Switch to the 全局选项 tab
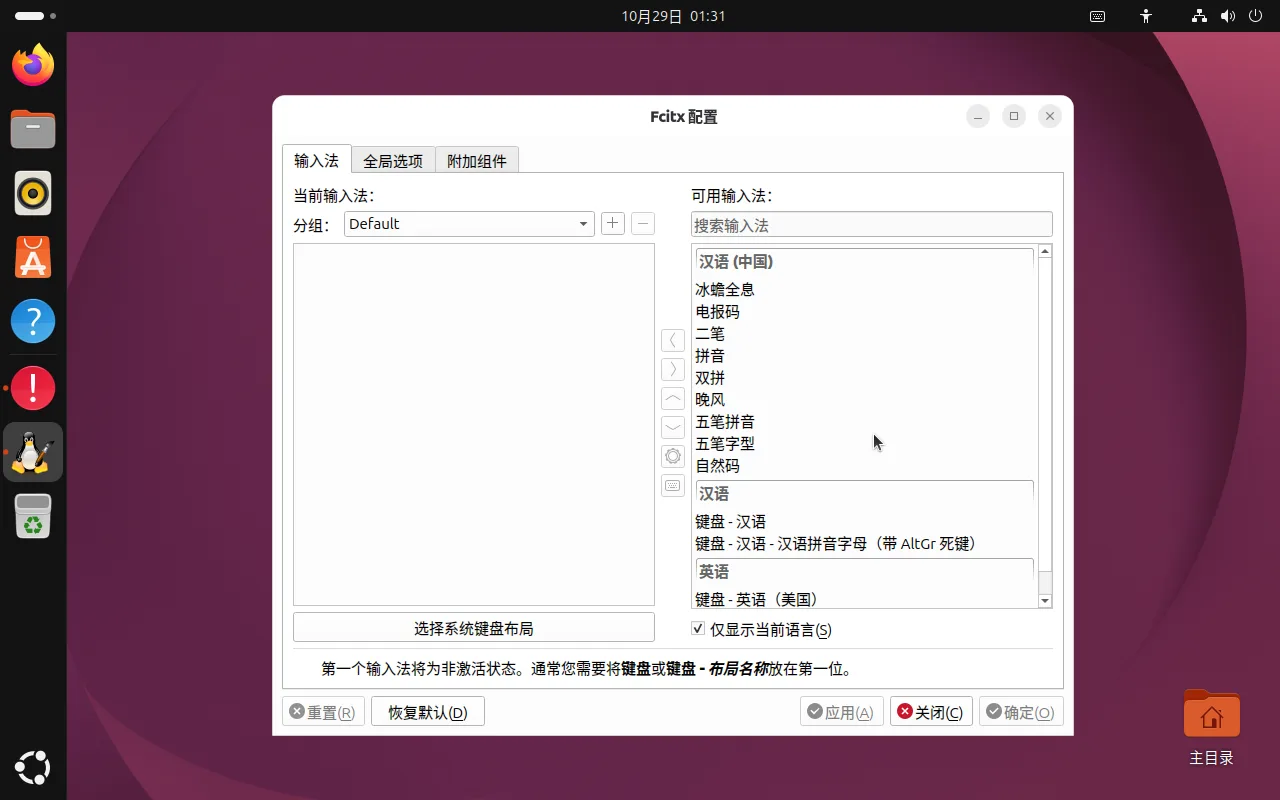1280x800 pixels. pyautogui.click(x=393, y=160)
